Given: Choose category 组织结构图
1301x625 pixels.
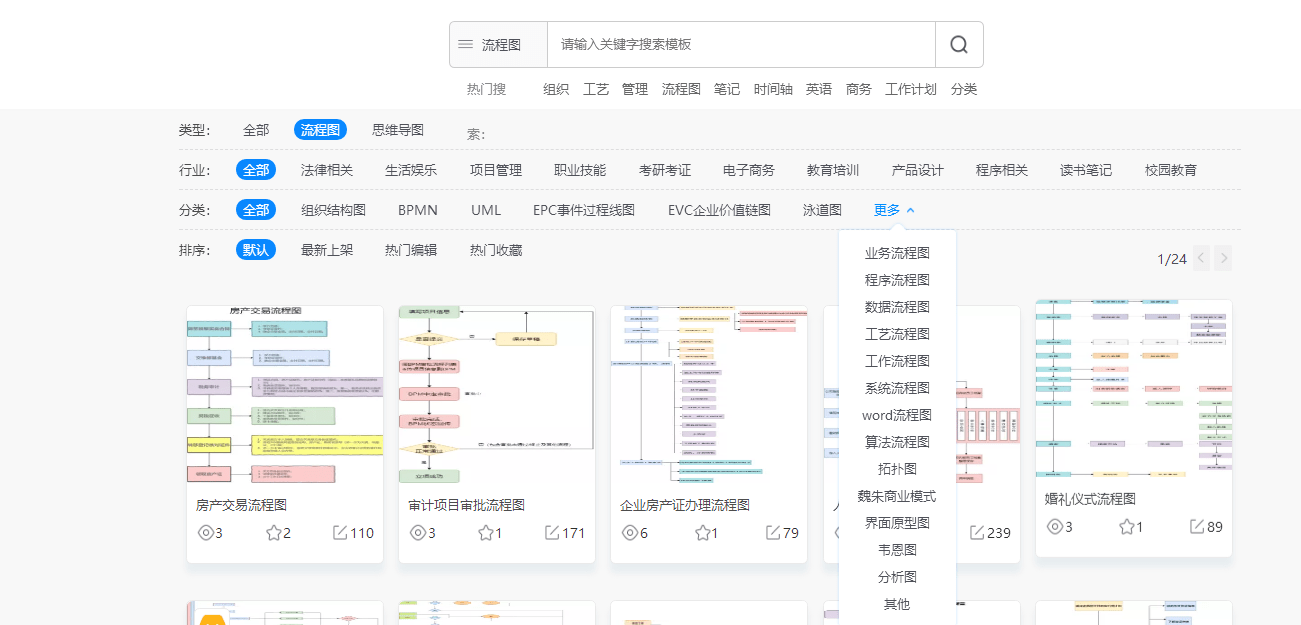Looking at the screenshot, I should coord(334,210).
